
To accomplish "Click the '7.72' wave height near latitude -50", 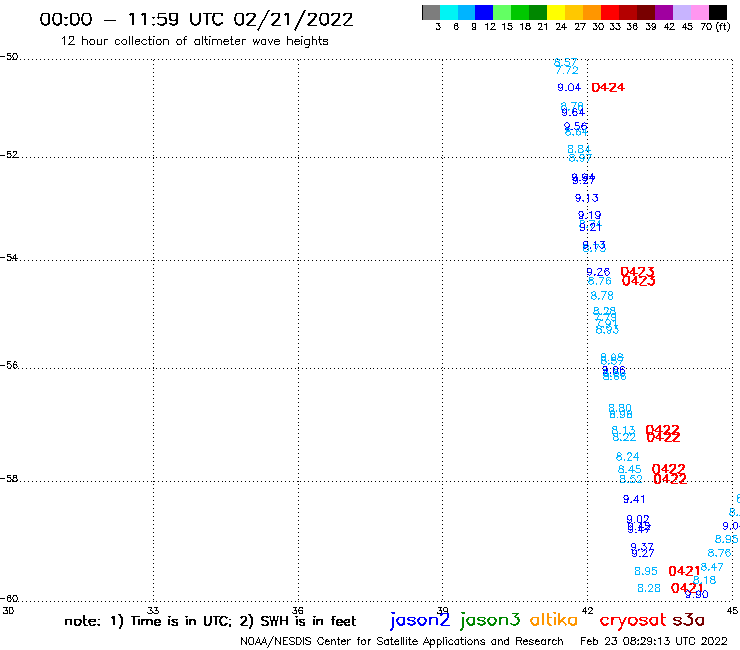I will pyautogui.click(x=567, y=71).
